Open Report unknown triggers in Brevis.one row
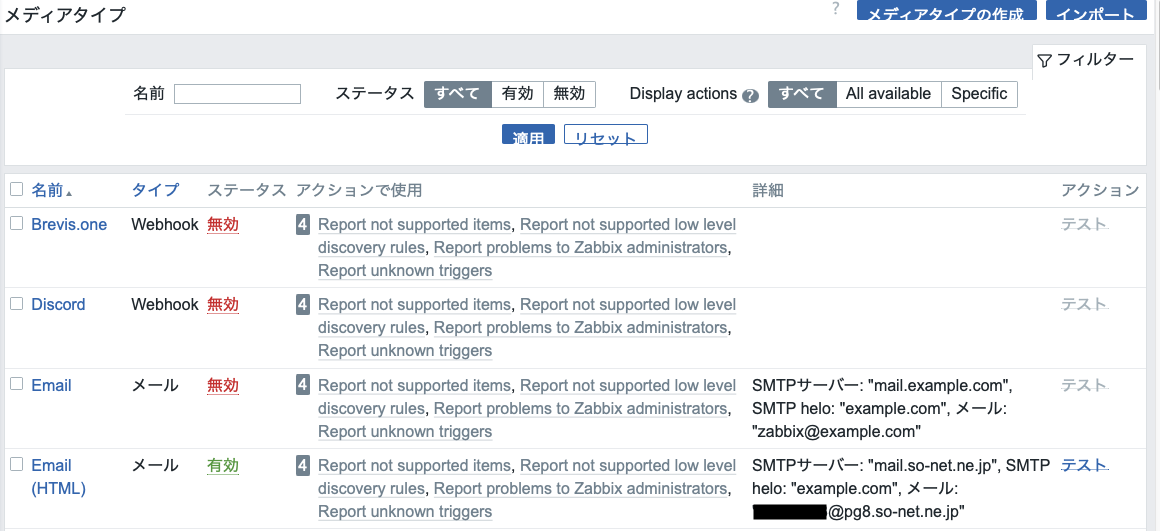This screenshot has height=531, width=1160. (405, 271)
